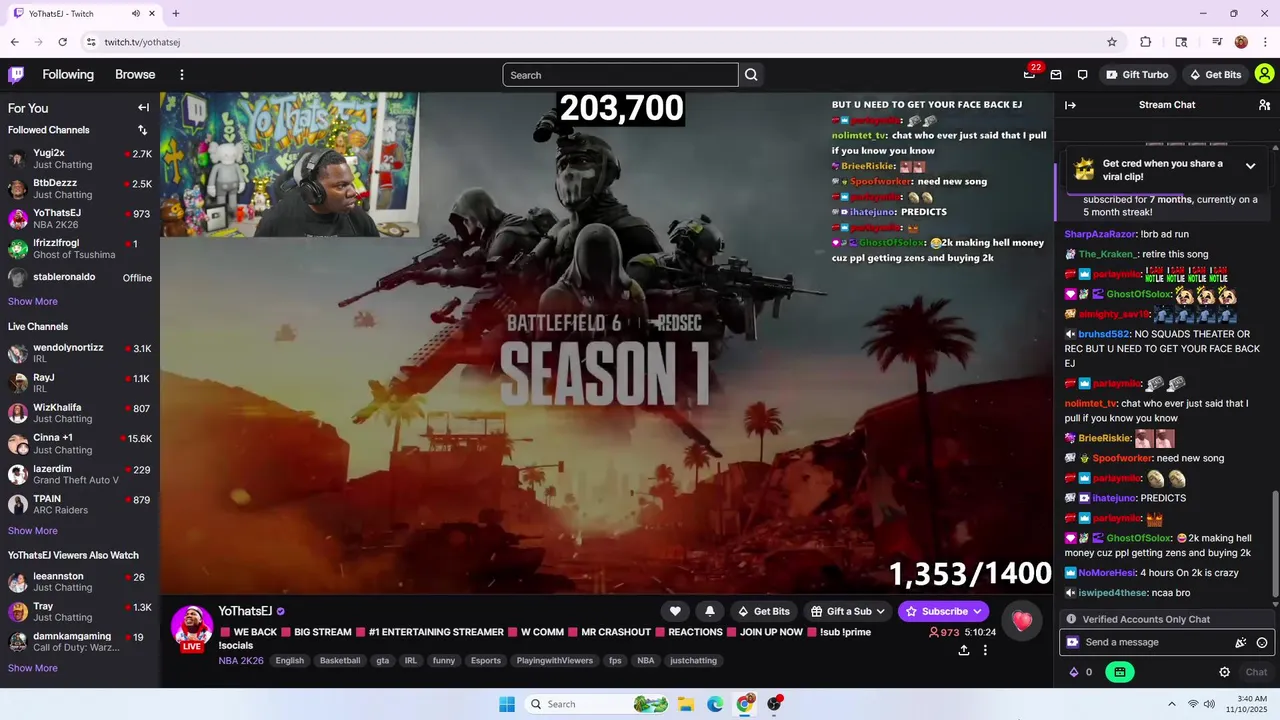Toggle channel notifications bell
The height and width of the screenshot is (720, 1280).
[x=710, y=611]
